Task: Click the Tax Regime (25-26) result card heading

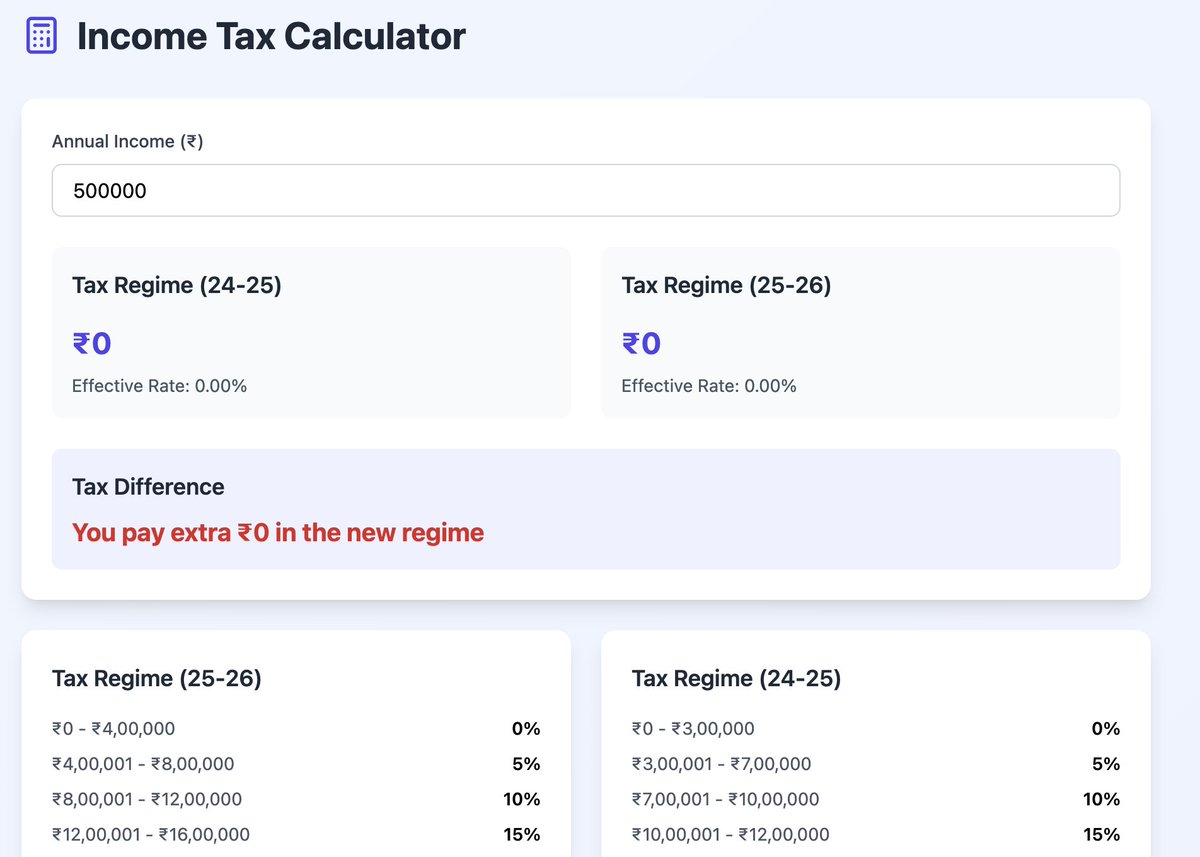Action: click(x=727, y=285)
